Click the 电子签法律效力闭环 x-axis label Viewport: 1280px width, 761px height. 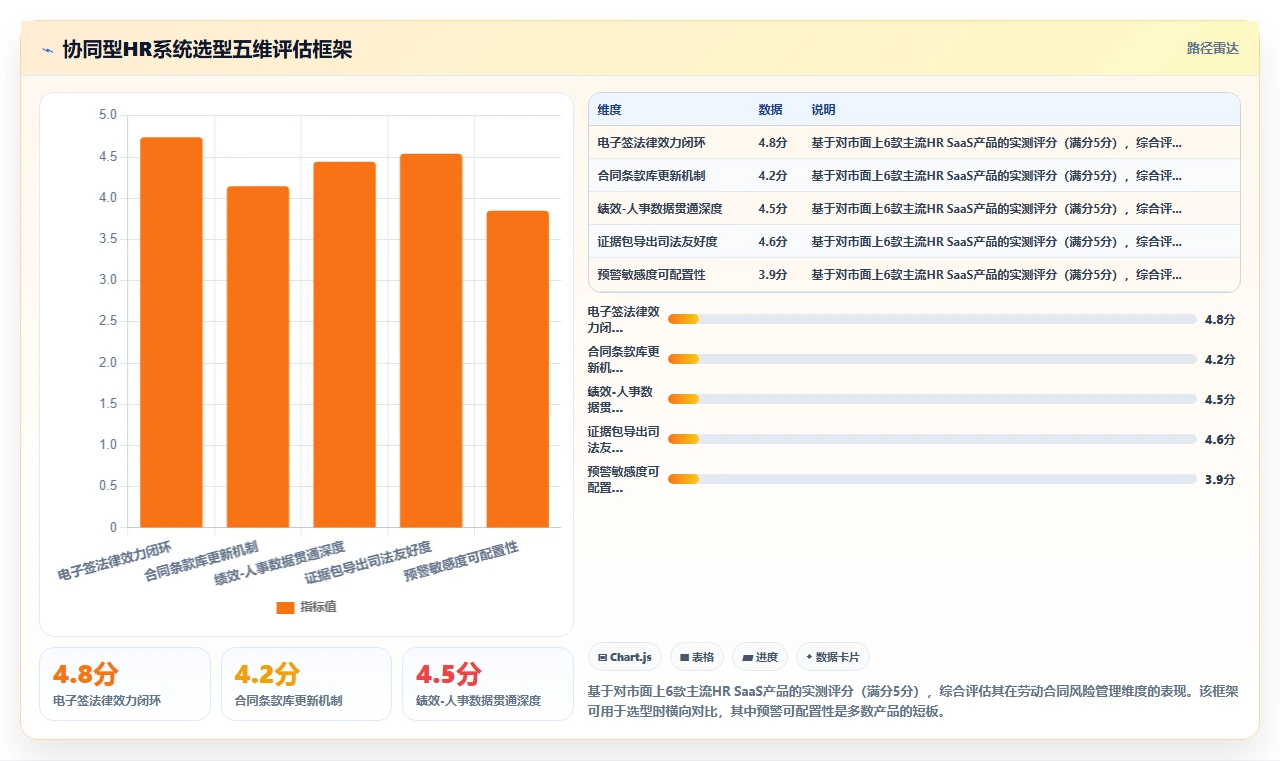pos(115,561)
